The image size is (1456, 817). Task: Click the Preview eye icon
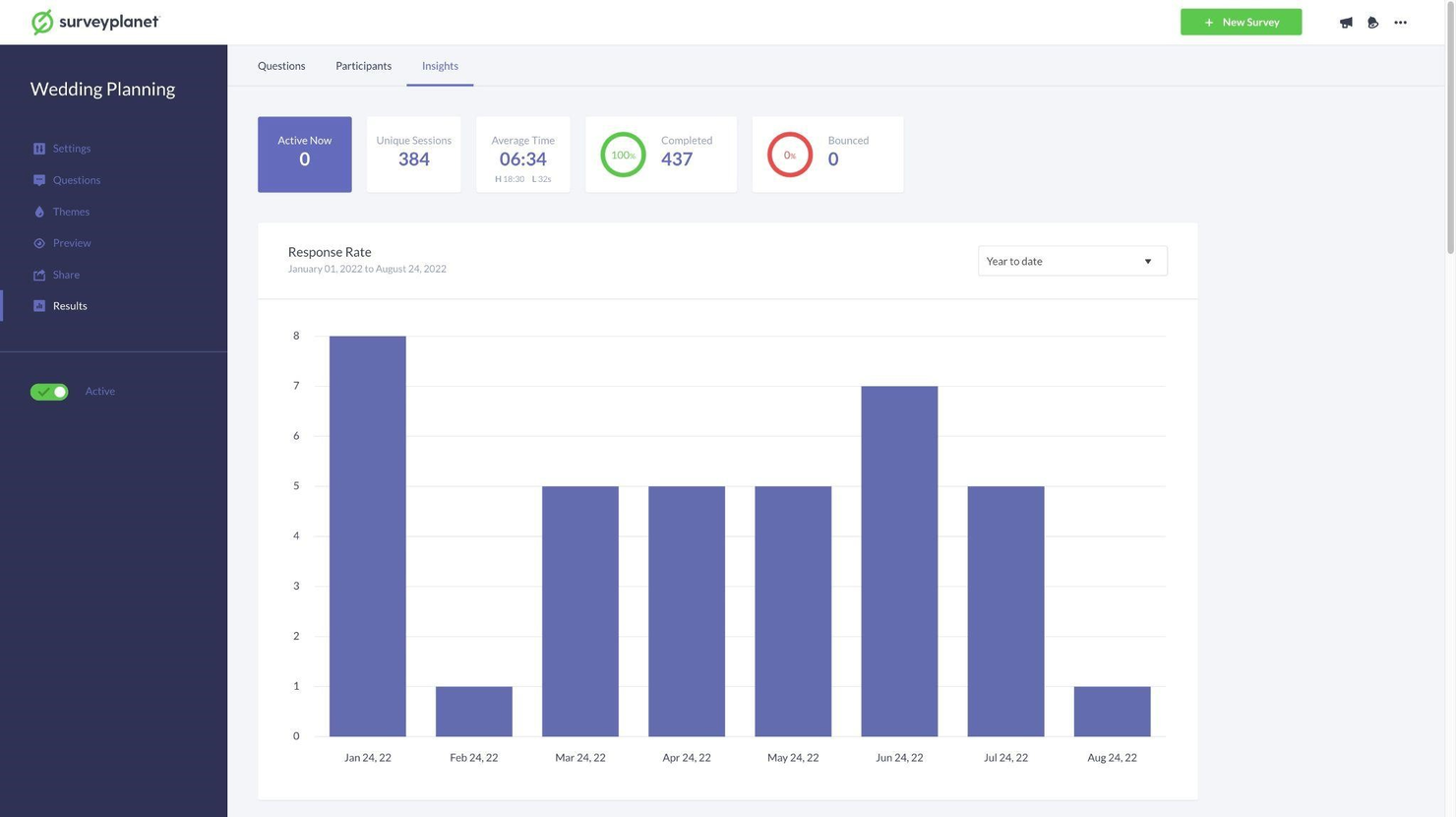pos(37,242)
